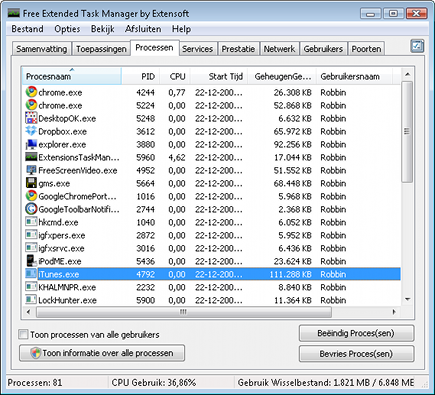Click the Gebruik Wisselbestand status entry

[326, 382]
